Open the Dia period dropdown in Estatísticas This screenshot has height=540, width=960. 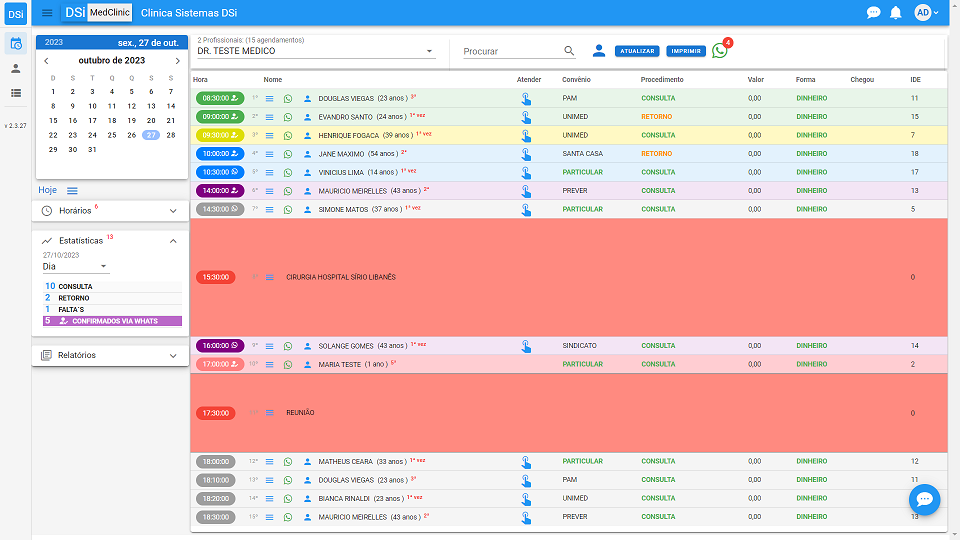pyautogui.click(x=75, y=267)
